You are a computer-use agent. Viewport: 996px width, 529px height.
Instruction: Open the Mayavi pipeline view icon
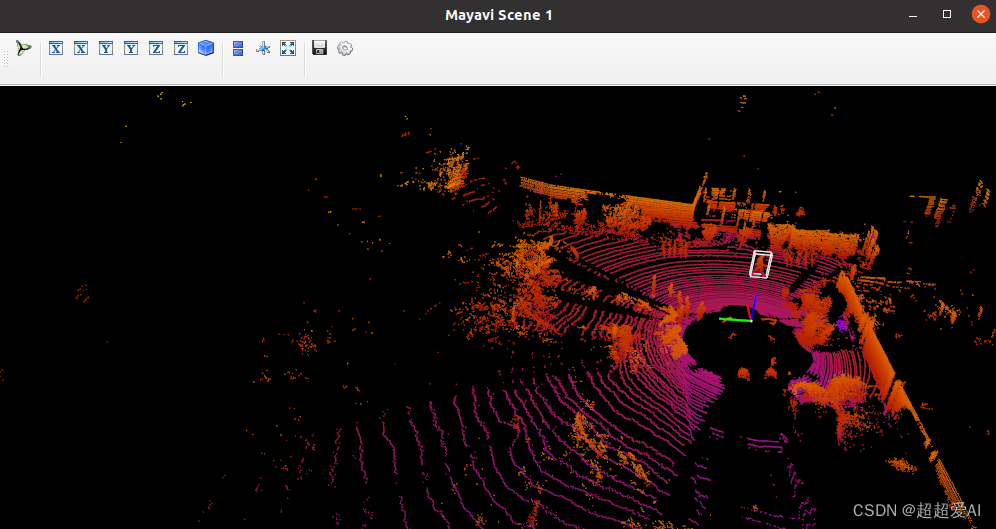(24, 48)
